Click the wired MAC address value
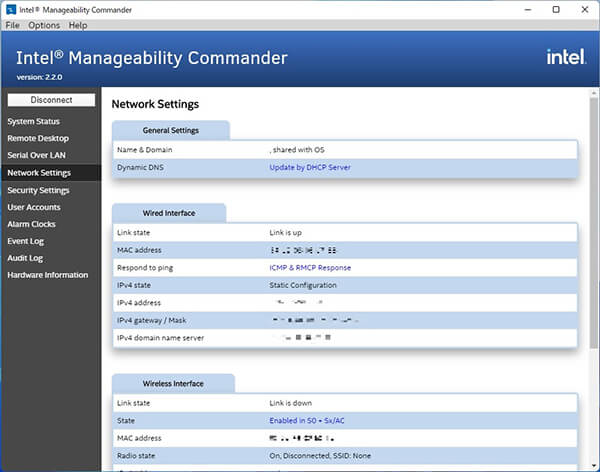Image resolution: width=600 pixels, height=472 pixels. tap(303, 250)
